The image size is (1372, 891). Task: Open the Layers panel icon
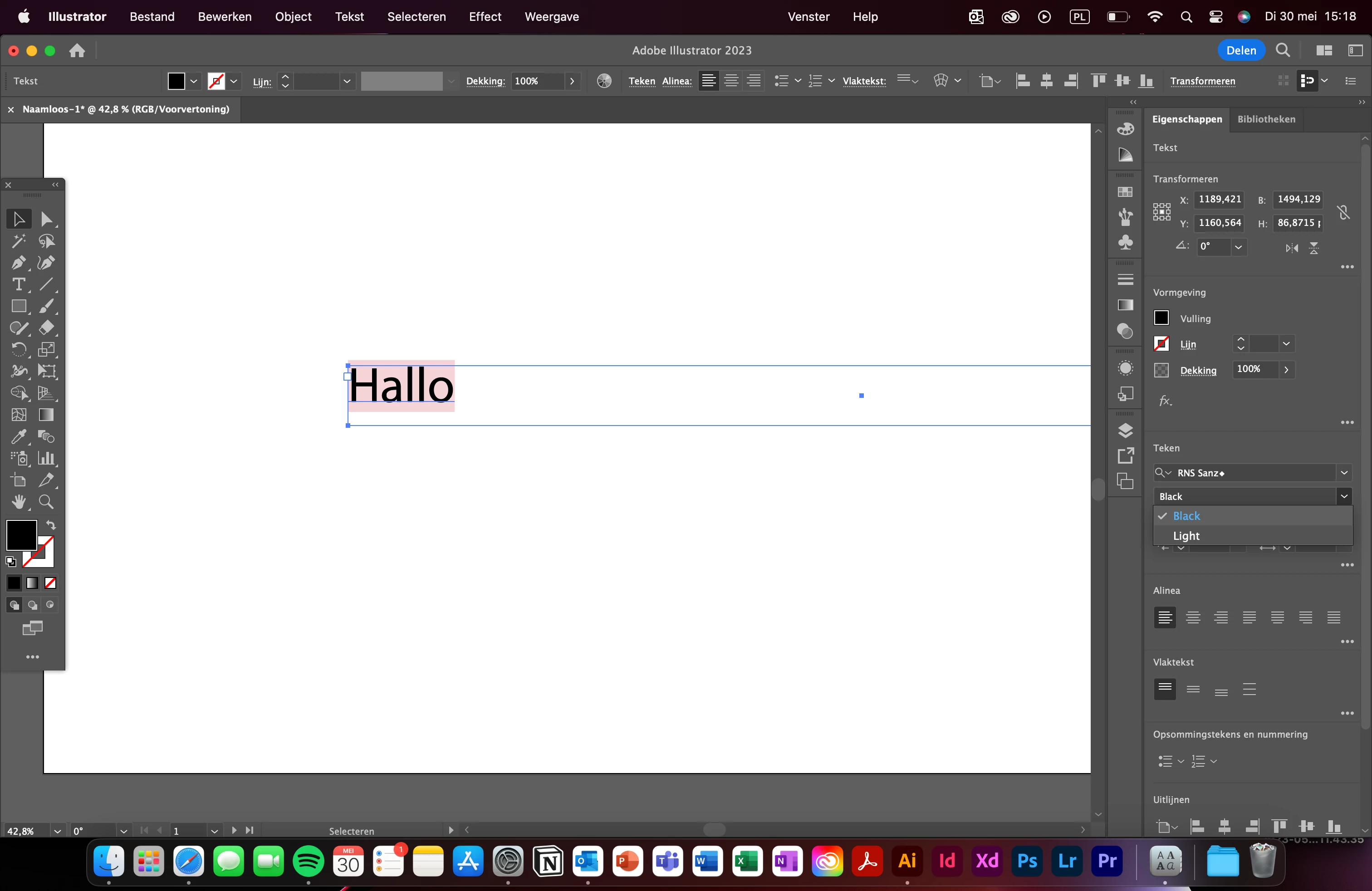click(1125, 431)
